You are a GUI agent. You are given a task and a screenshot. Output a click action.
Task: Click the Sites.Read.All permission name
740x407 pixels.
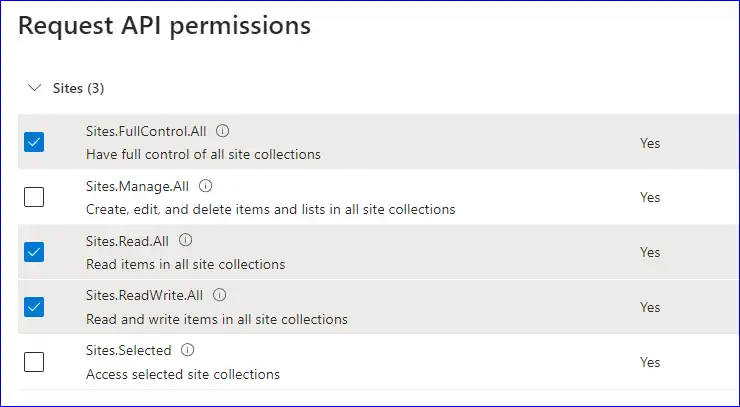tap(128, 240)
